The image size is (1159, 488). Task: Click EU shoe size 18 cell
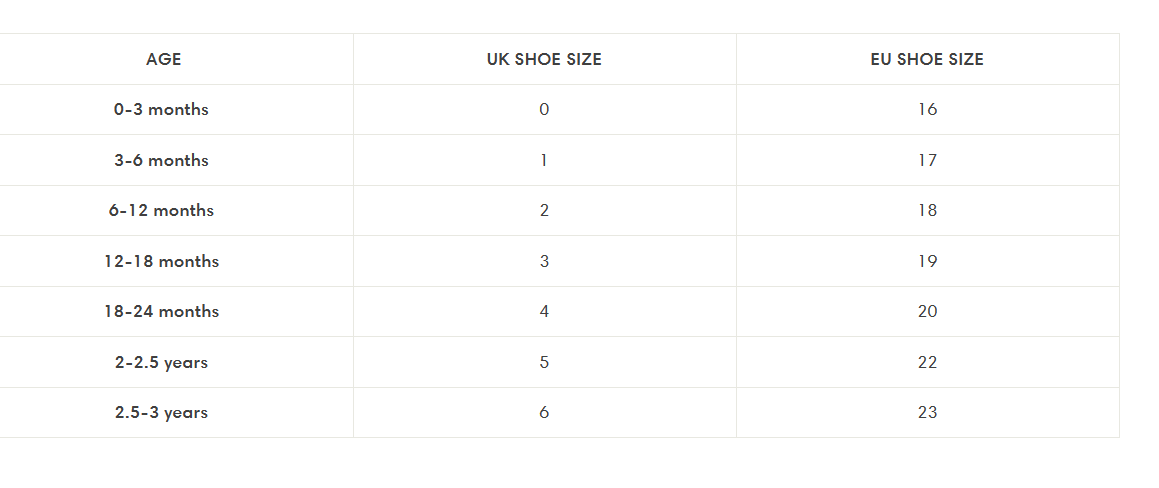click(927, 211)
